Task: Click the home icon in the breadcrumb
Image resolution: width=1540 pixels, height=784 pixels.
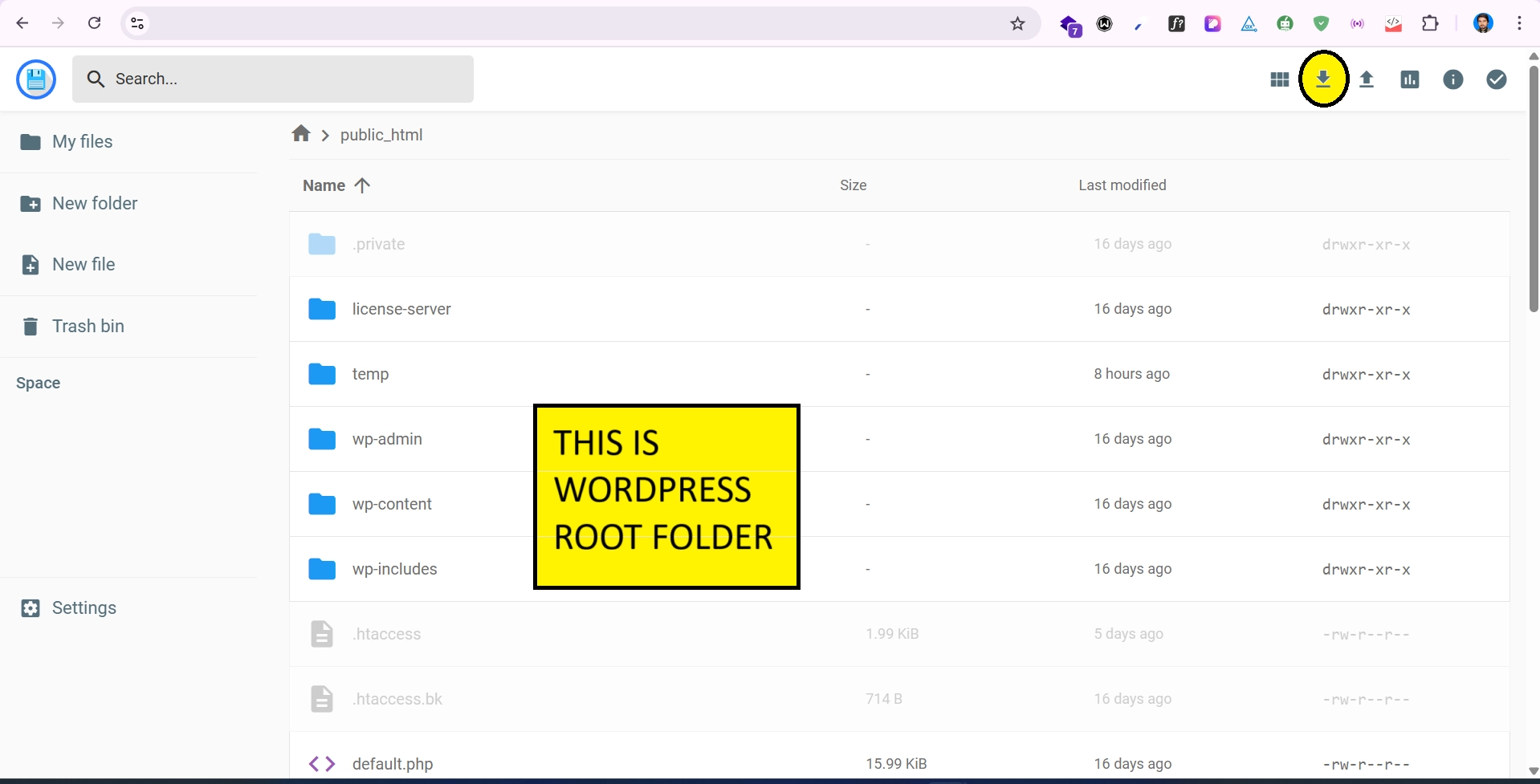Action: (301, 134)
